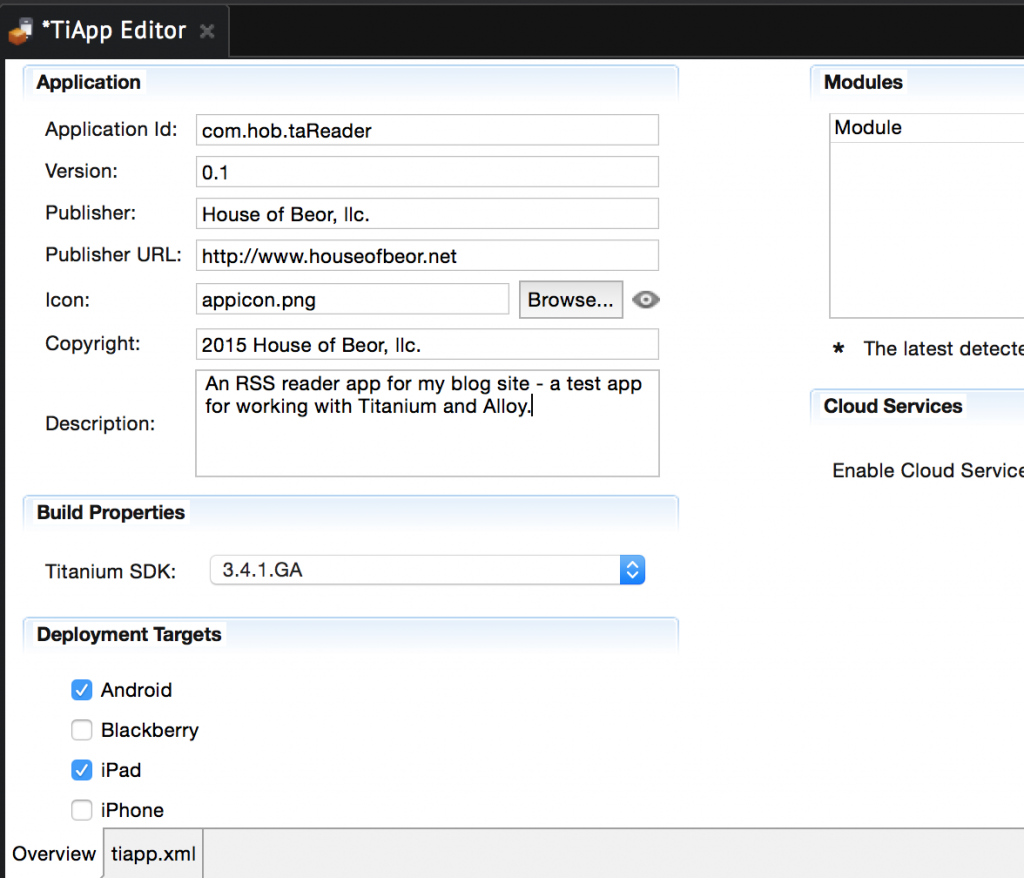This screenshot has height=878, width=1024.
Task: Select the *TiApp Editor tab title
Action: tap(114, 30)
